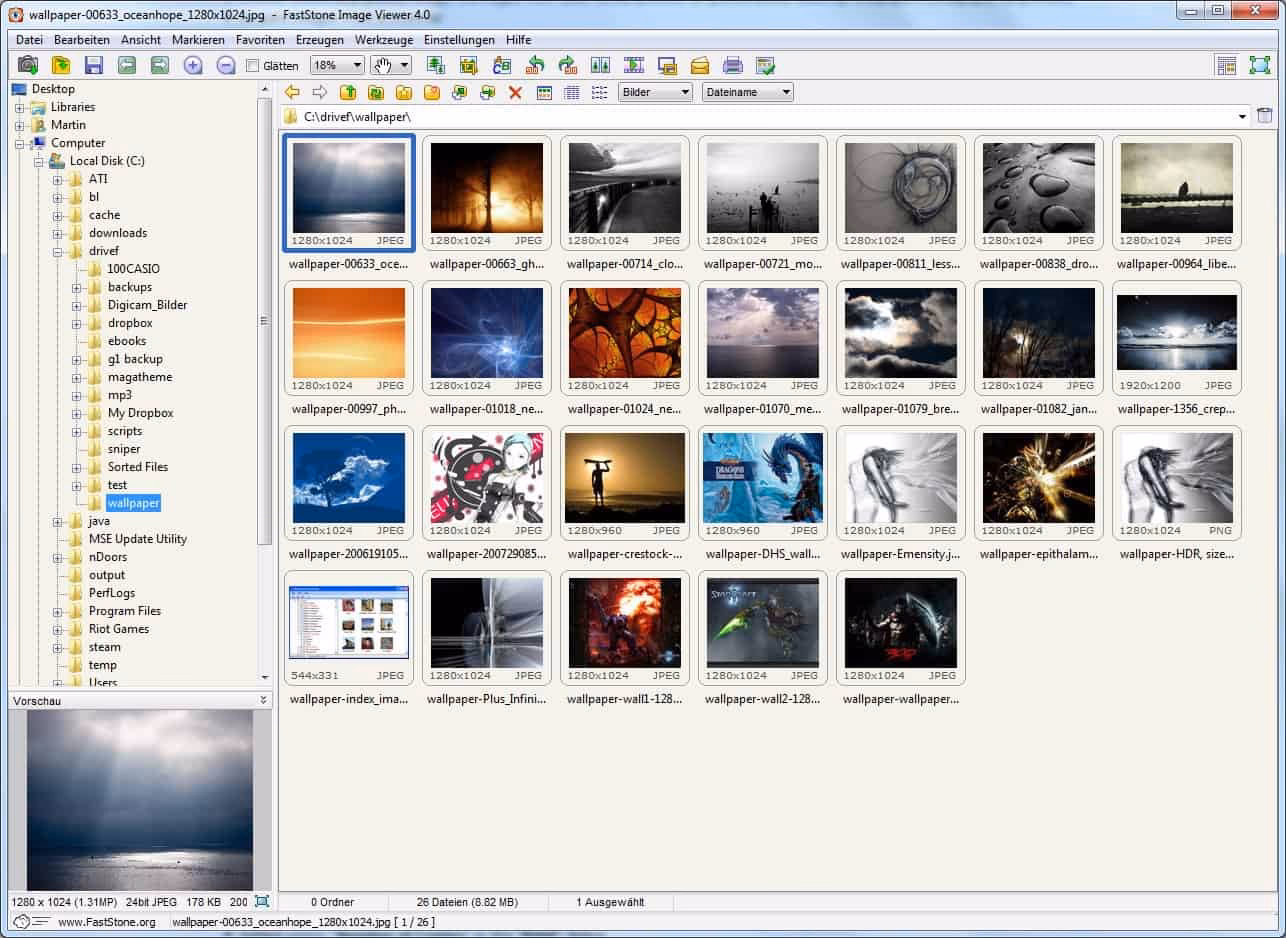Click the www.FastStone.org link
This screenshot has width=1286, height=938.
tap(106, 922)
